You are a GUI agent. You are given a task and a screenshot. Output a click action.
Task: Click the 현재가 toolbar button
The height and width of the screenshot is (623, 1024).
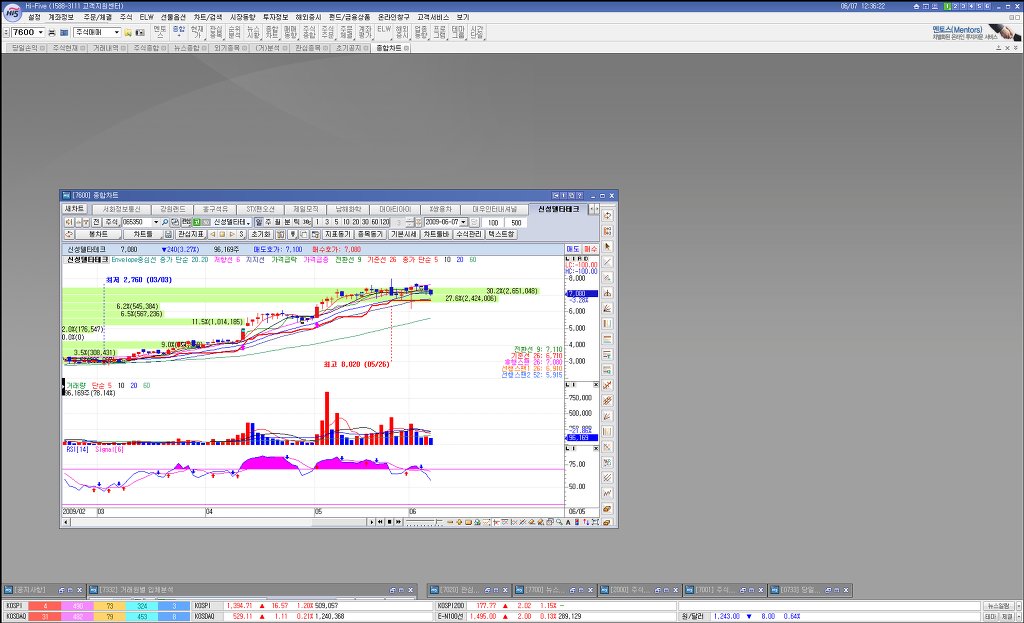[197, 32]
